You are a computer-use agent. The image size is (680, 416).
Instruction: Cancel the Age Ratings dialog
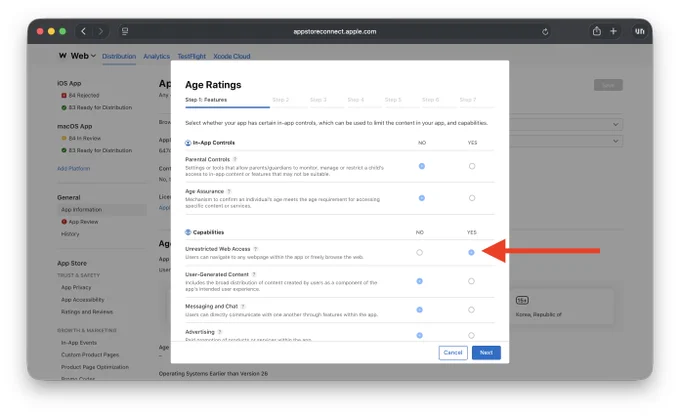coord(453,353)
